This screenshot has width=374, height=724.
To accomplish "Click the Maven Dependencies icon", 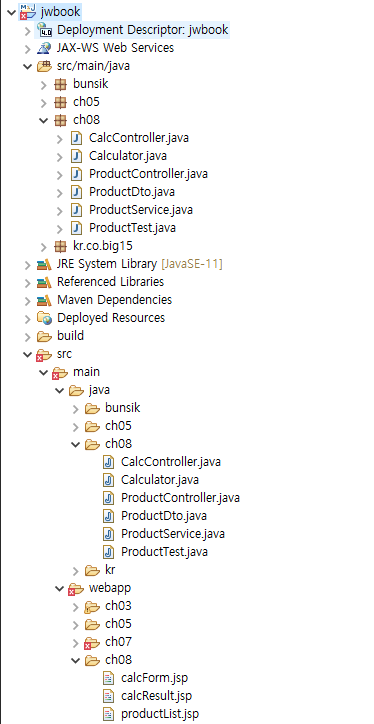I will click(x=44, y=300).
